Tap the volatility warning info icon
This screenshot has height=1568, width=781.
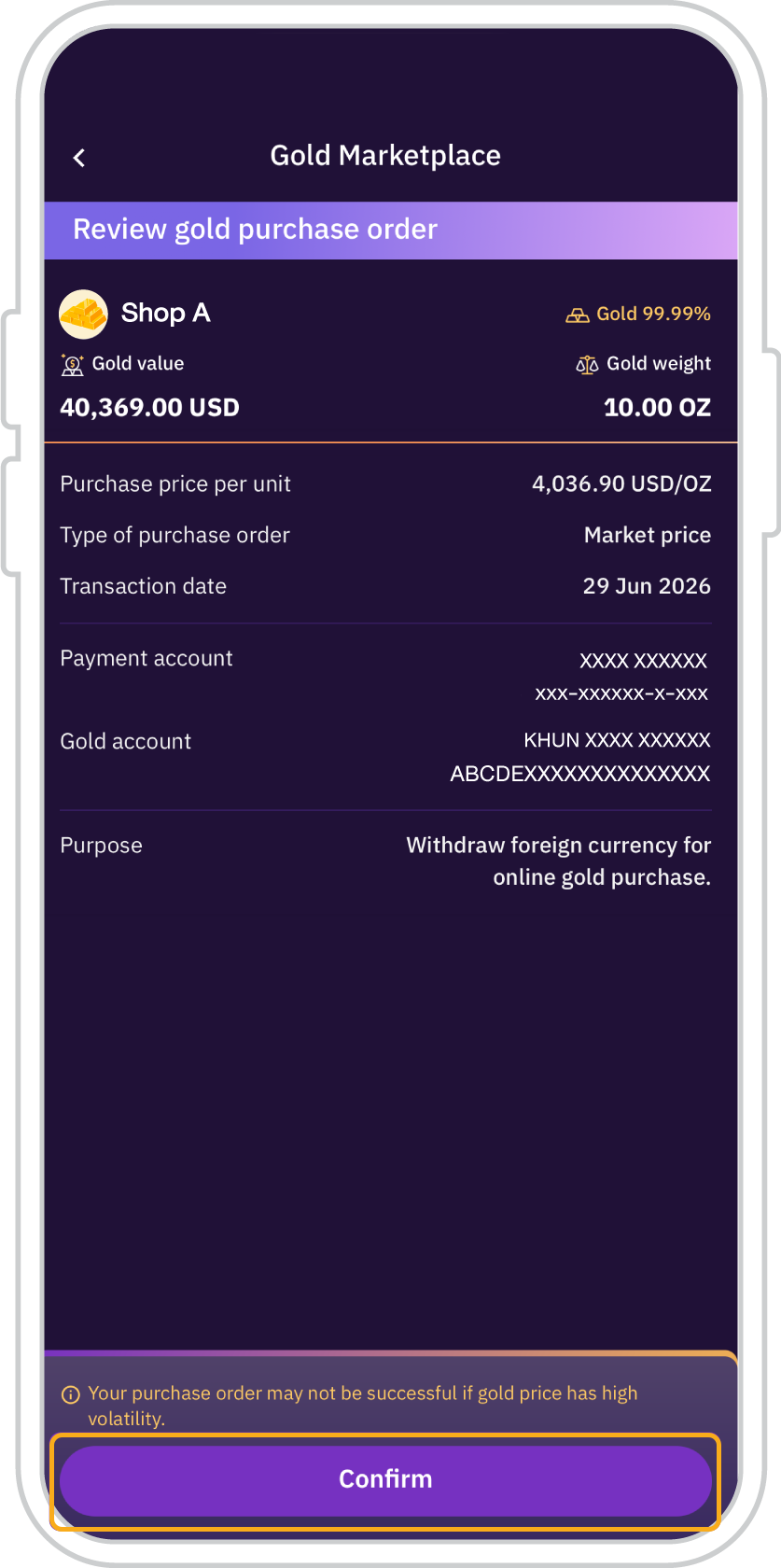(70, 1394)
